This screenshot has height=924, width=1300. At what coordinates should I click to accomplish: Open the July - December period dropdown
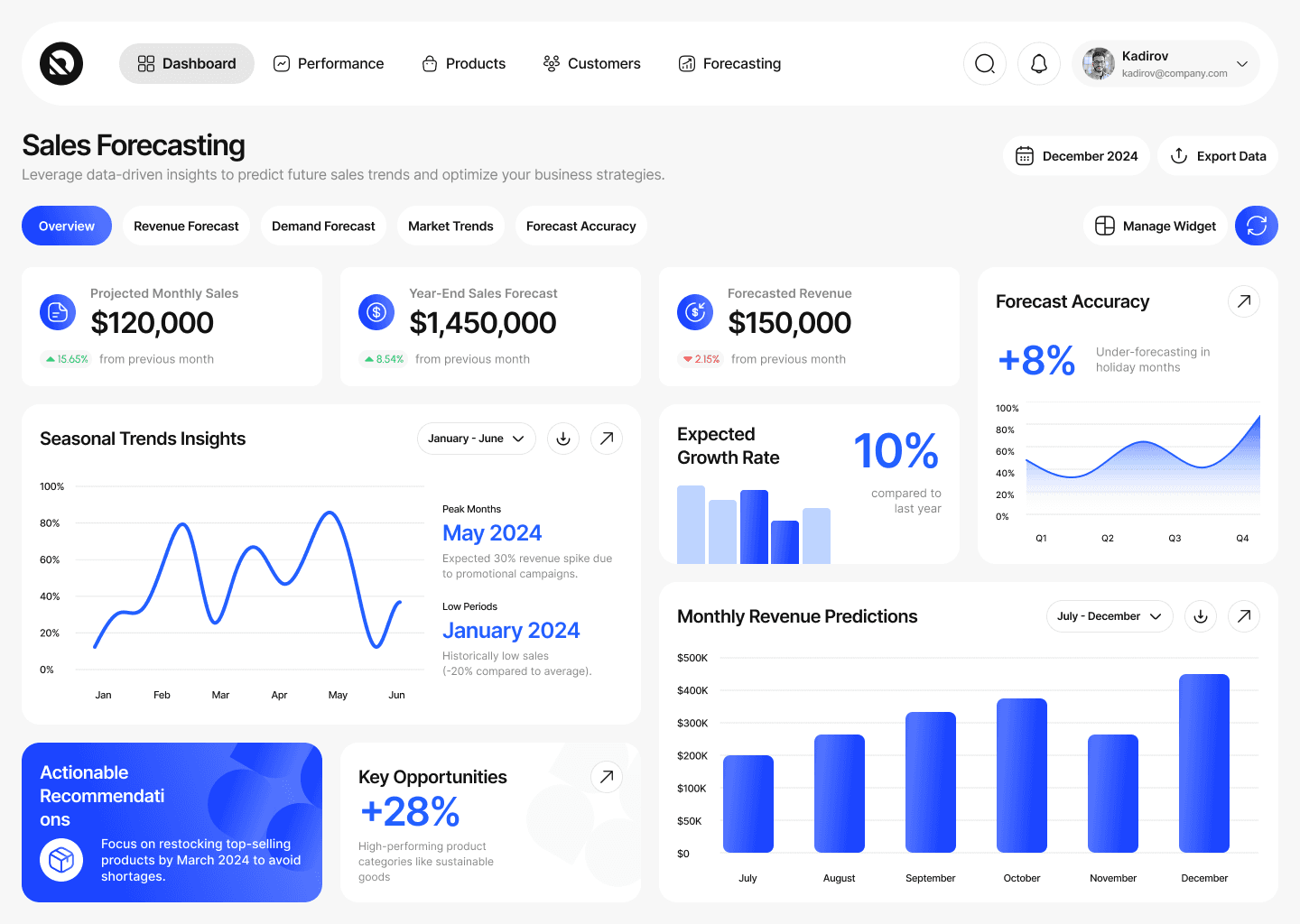[1110, 616]
